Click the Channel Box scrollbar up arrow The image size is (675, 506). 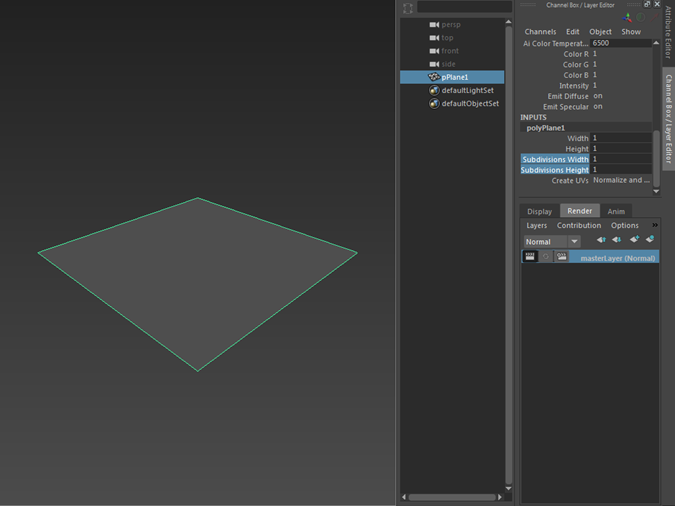point(656,43)
